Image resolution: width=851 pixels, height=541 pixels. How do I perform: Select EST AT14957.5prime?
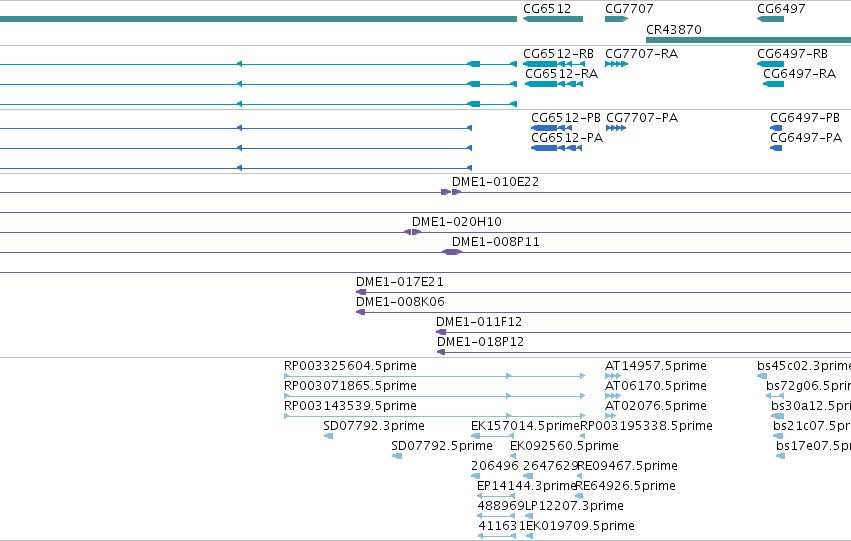coord(613,376)
